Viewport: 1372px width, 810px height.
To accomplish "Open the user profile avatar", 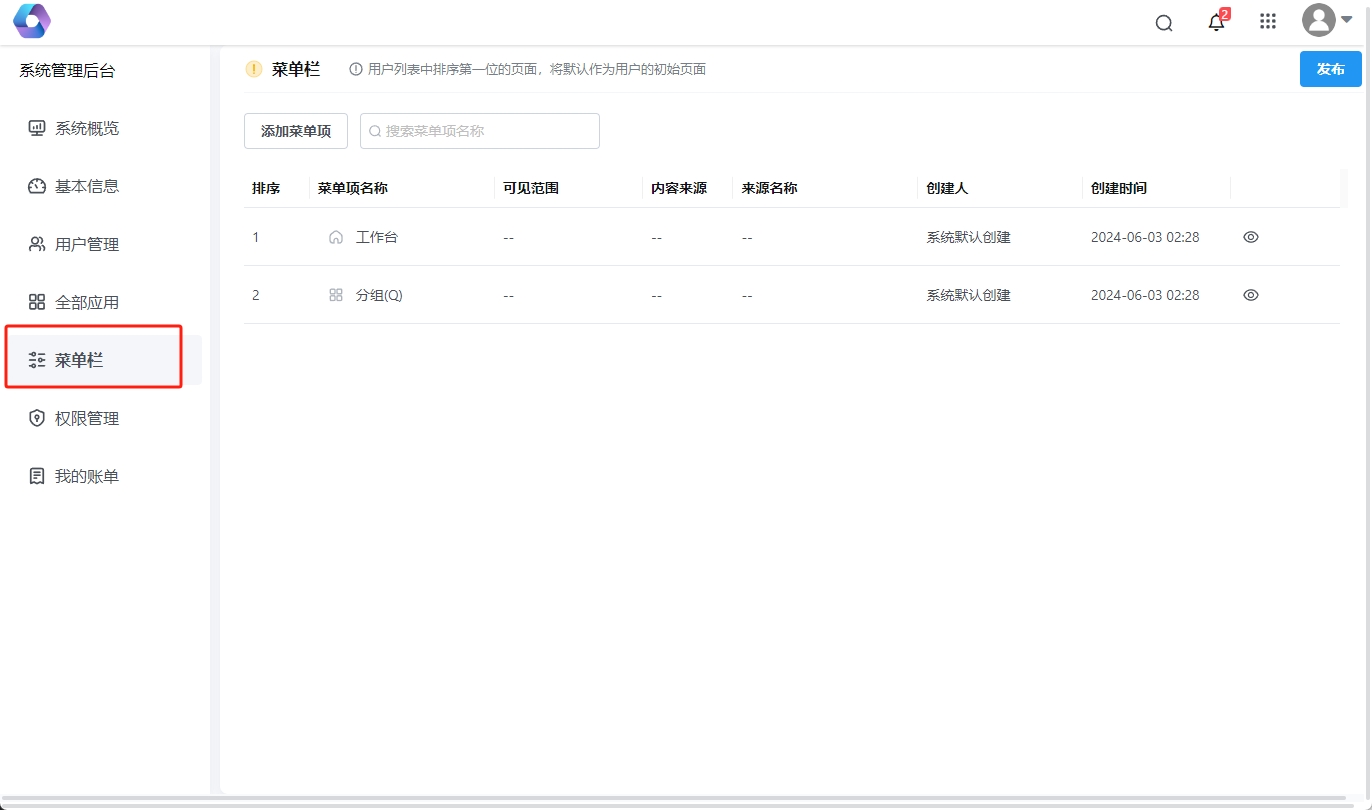I will [1318, 20].
